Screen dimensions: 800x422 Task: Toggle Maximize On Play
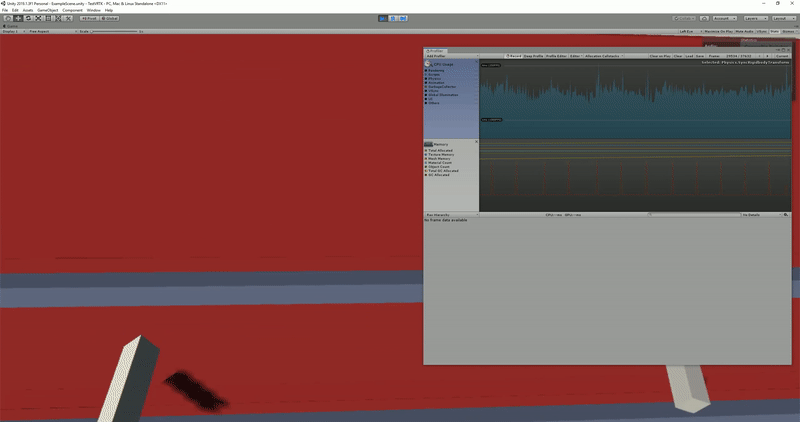[x=718, y=32]
